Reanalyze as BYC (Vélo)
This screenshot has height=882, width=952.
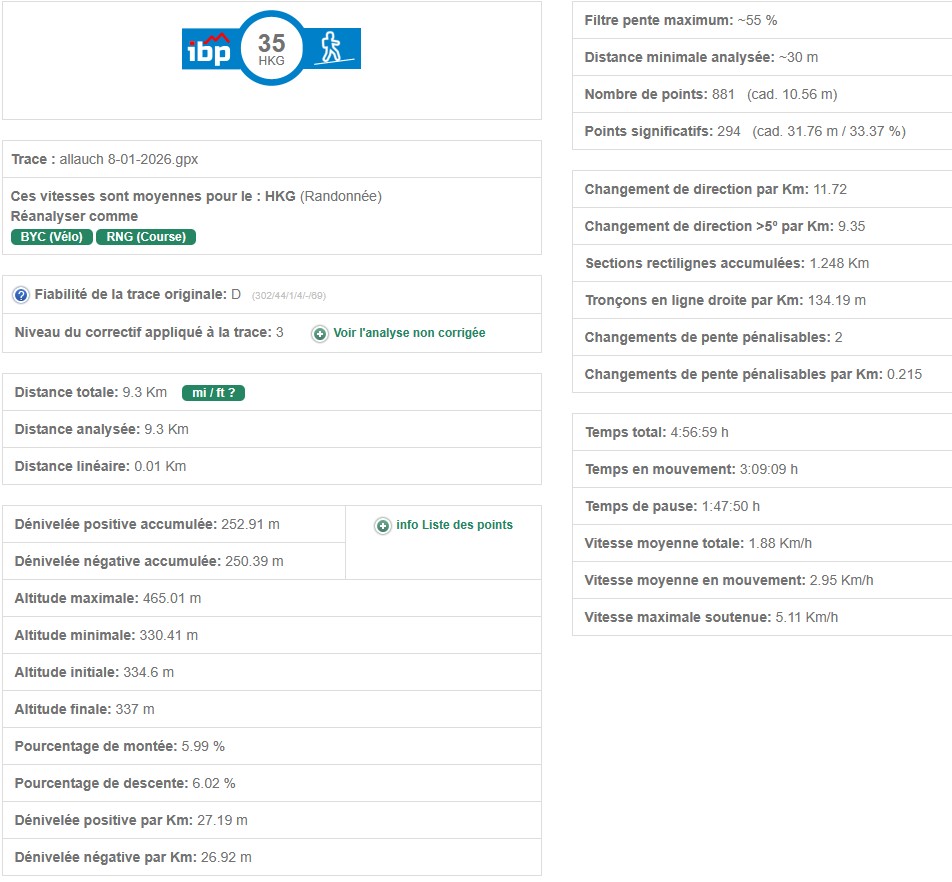52,237
